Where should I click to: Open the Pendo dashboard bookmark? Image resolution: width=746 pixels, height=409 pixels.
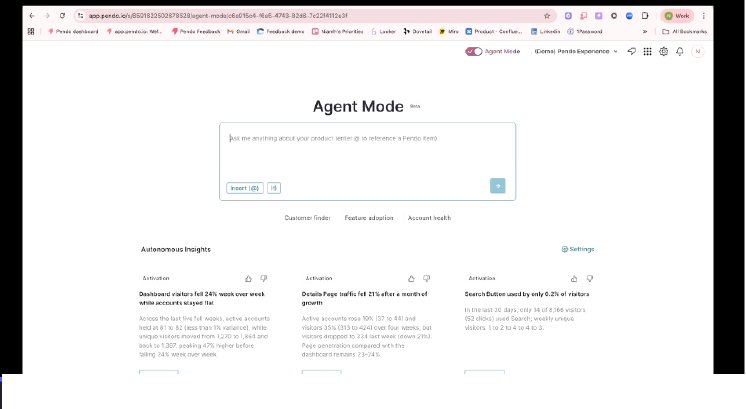coord(73,31)
